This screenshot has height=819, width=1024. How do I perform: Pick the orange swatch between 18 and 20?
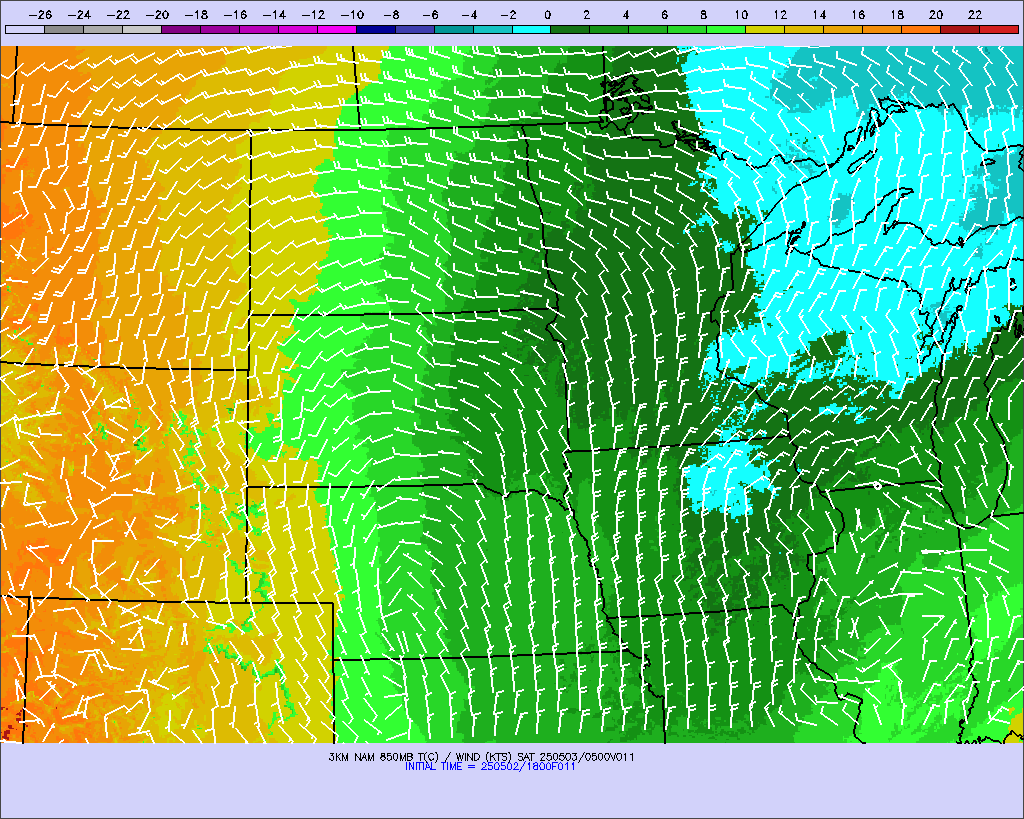click(921, 29)
